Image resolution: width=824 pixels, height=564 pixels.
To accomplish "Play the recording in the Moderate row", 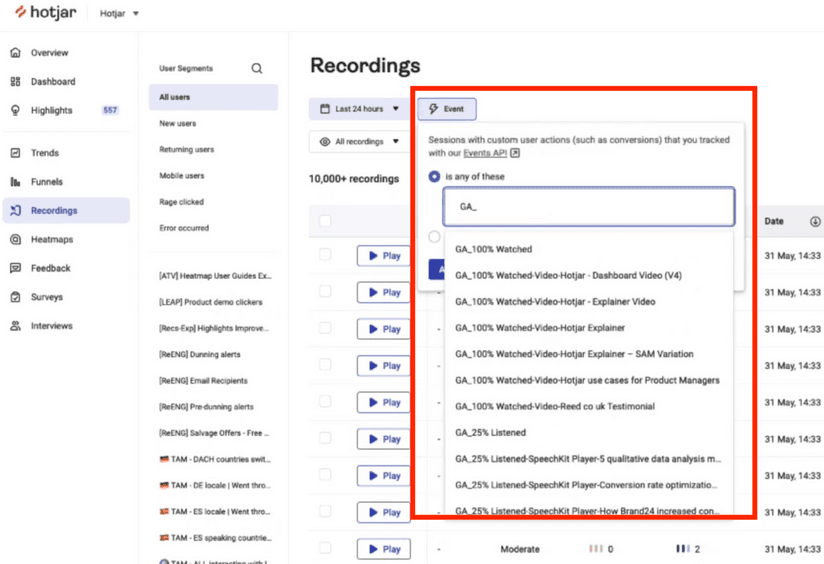I will tap(384, 549).
